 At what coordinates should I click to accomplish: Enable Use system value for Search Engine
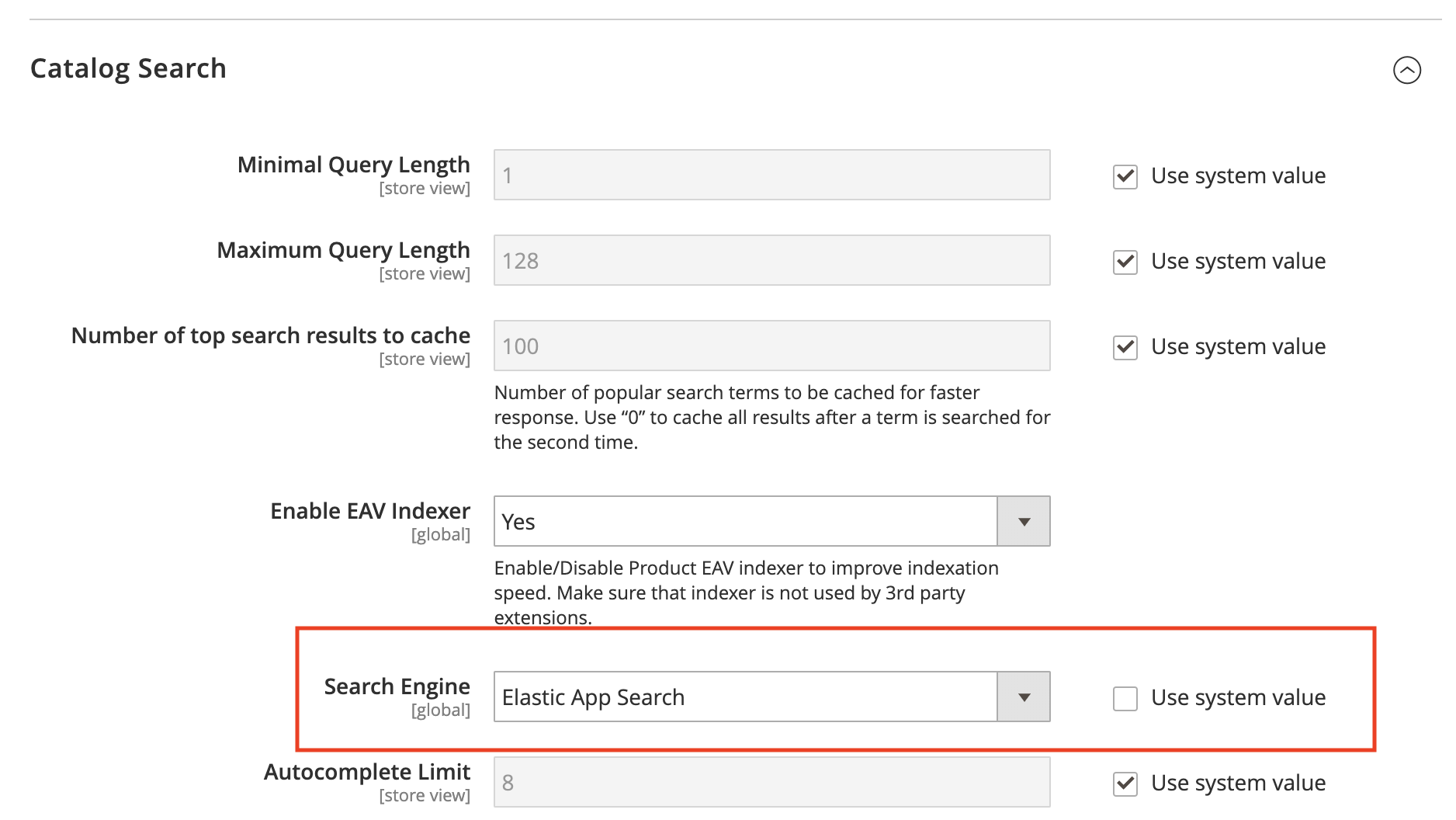pos(1125,698)
